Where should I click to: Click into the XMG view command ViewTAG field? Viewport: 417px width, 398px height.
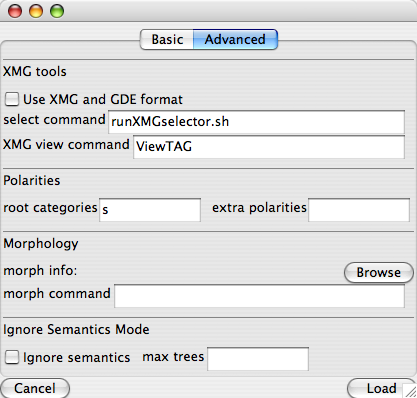point(269,147)
